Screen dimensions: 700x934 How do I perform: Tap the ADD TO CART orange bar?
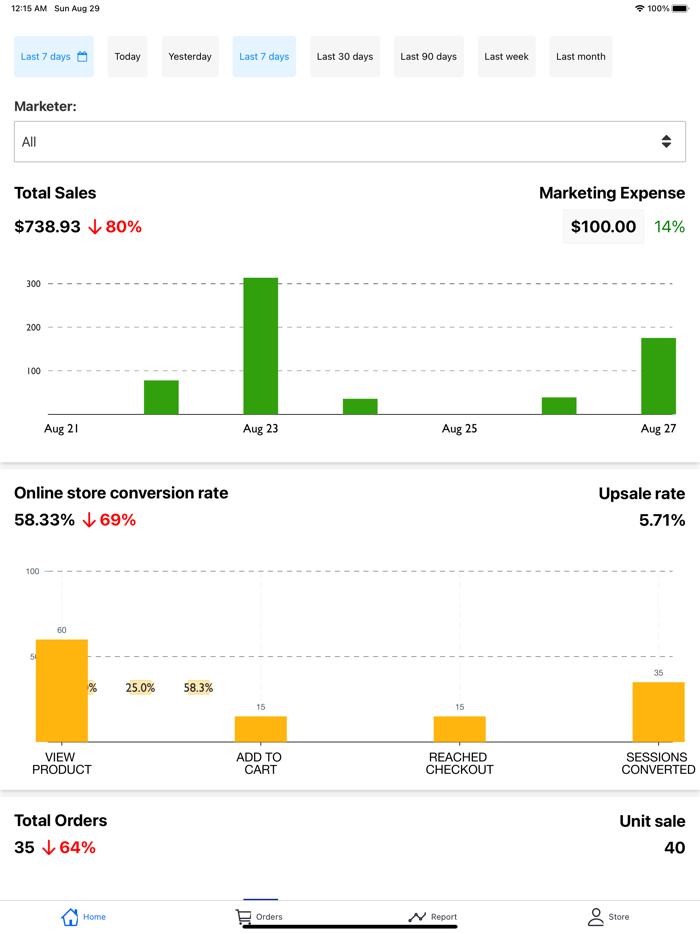[260, 729]
